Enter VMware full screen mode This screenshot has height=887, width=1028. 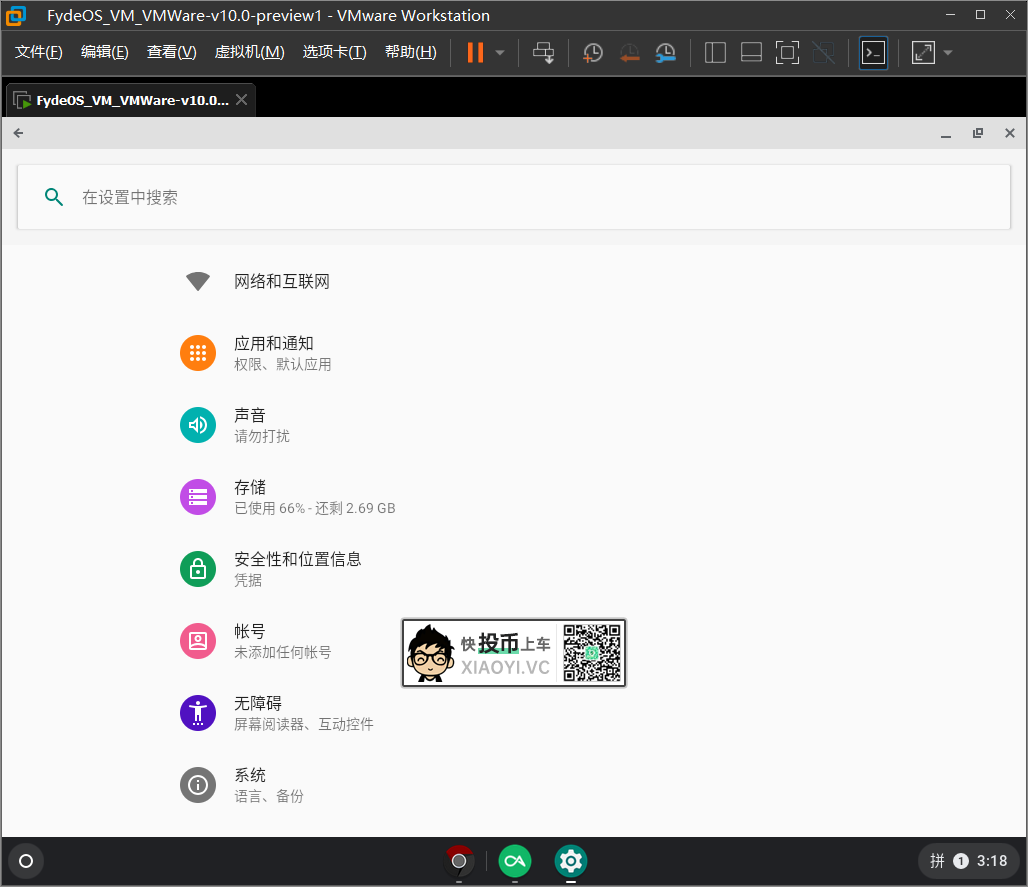click(787, 52)
